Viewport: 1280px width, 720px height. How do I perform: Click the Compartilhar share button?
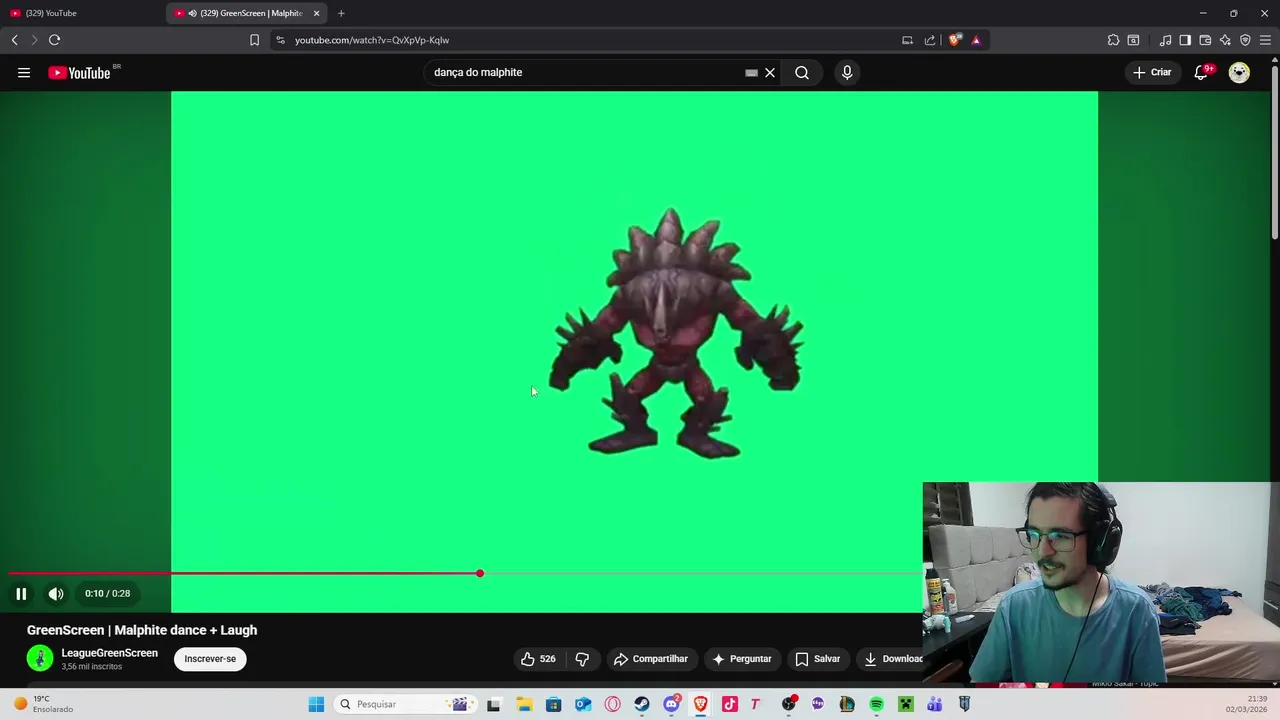click(x=651, y=659)
